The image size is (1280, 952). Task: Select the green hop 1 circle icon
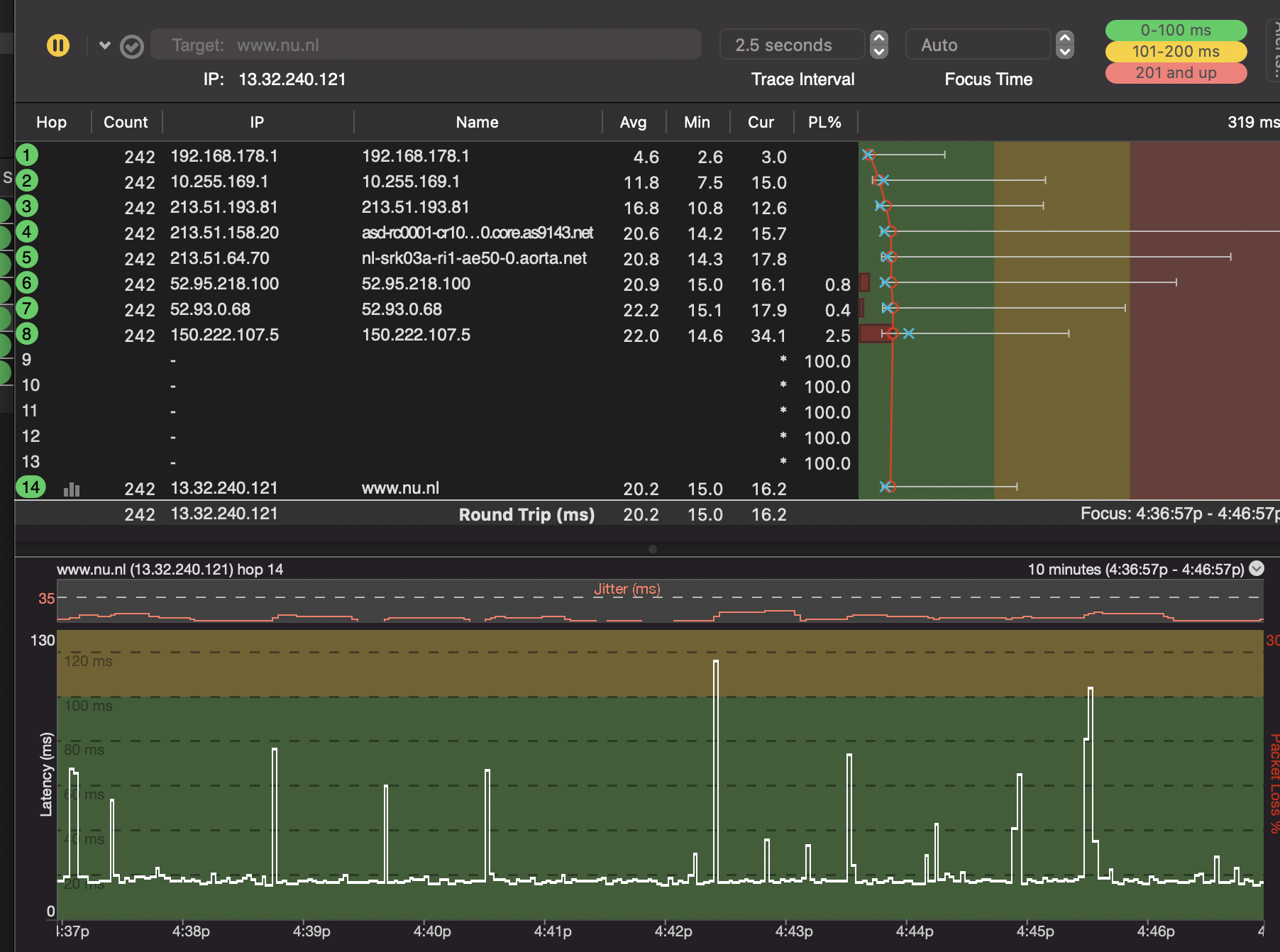(27, 155)
